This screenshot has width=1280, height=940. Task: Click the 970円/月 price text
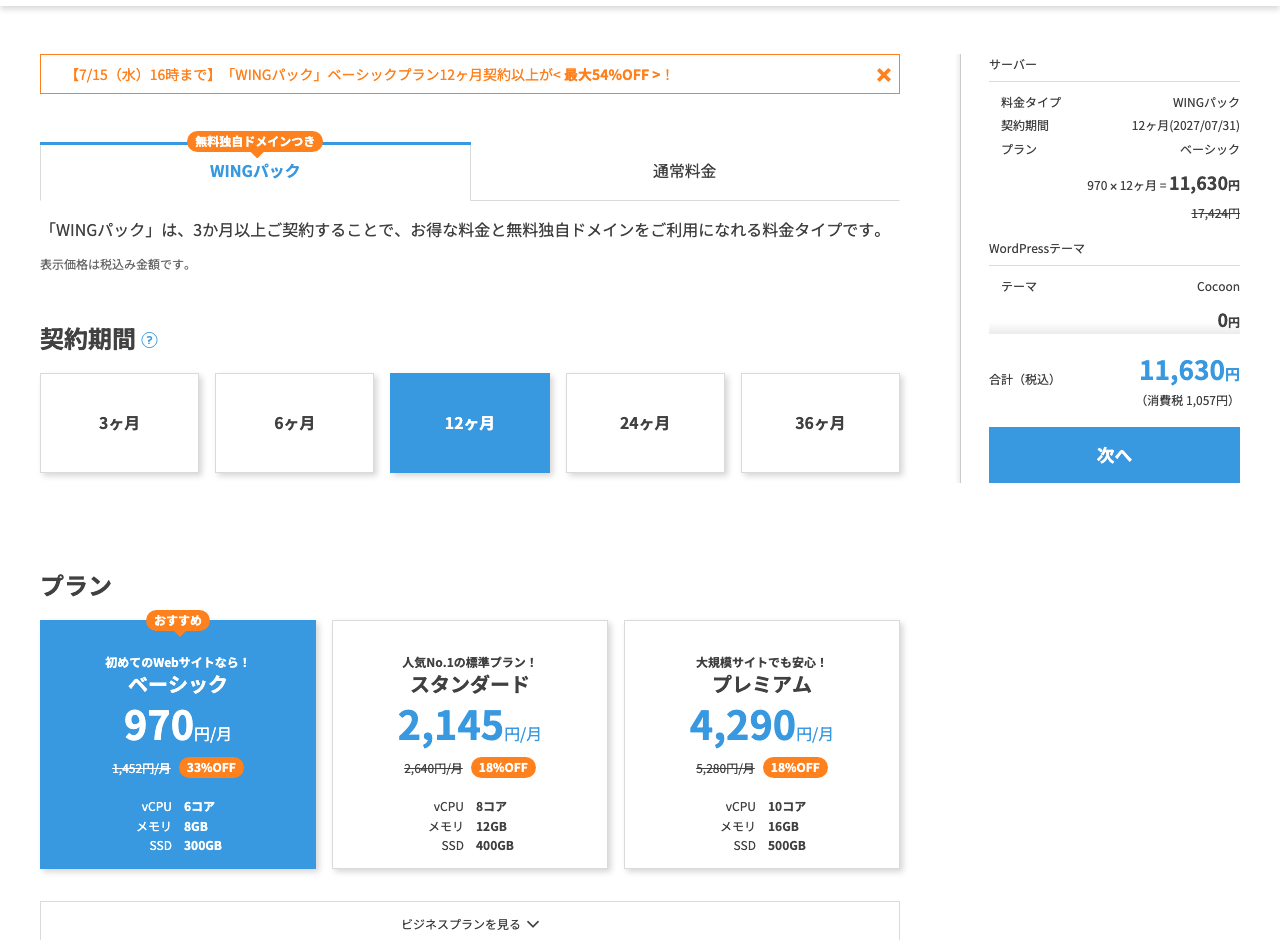pos(178,725)
